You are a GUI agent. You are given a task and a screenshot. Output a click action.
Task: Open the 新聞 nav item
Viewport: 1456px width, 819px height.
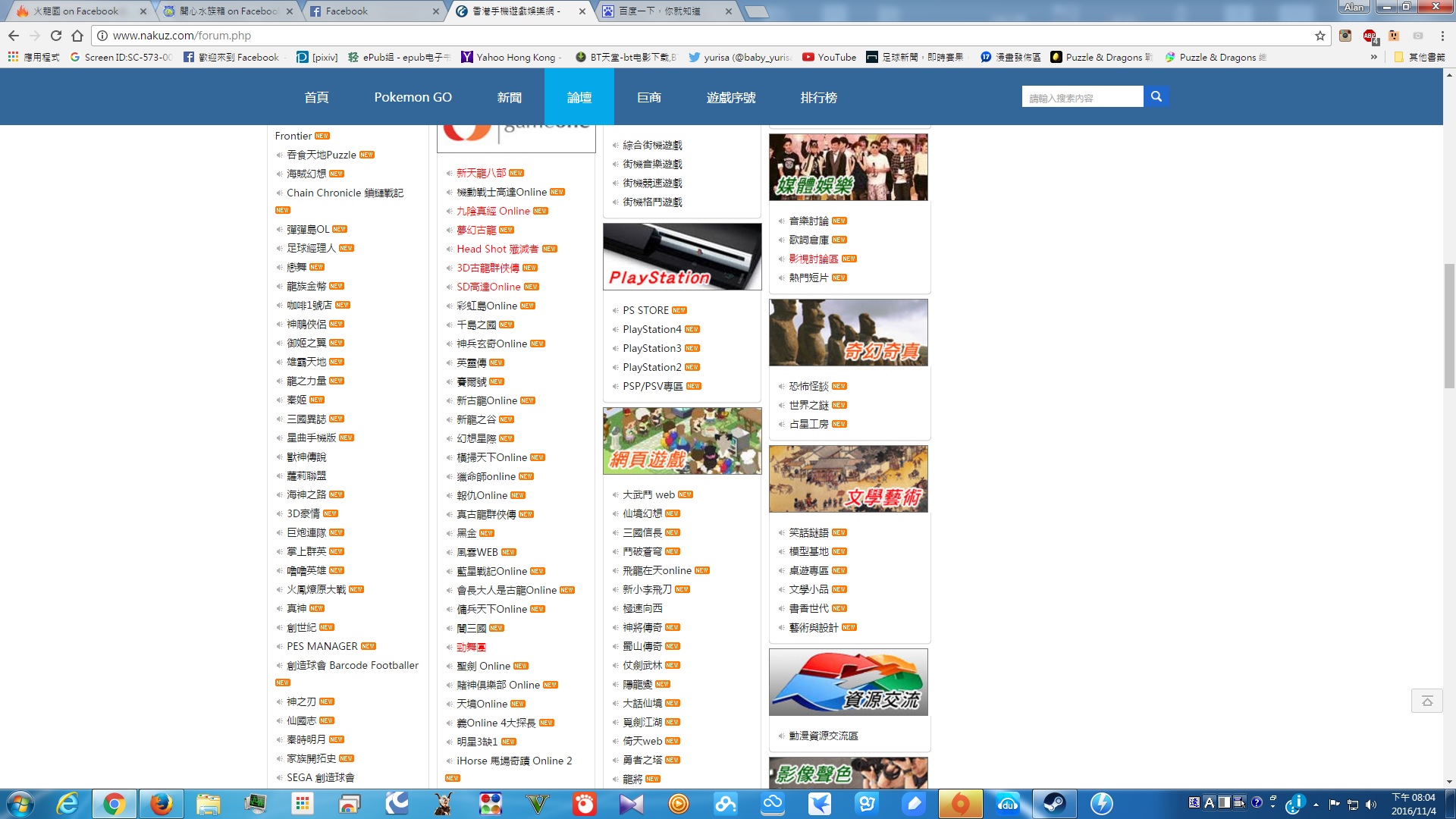coord(510,97)
